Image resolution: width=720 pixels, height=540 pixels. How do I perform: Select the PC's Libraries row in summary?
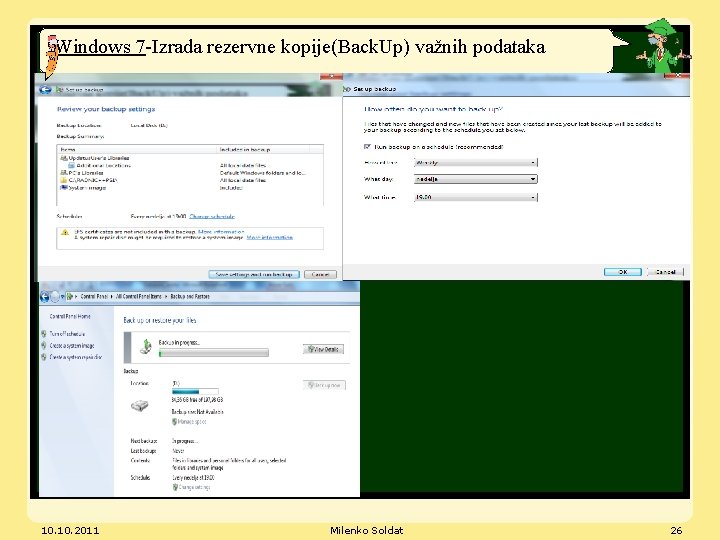(190, 173)
